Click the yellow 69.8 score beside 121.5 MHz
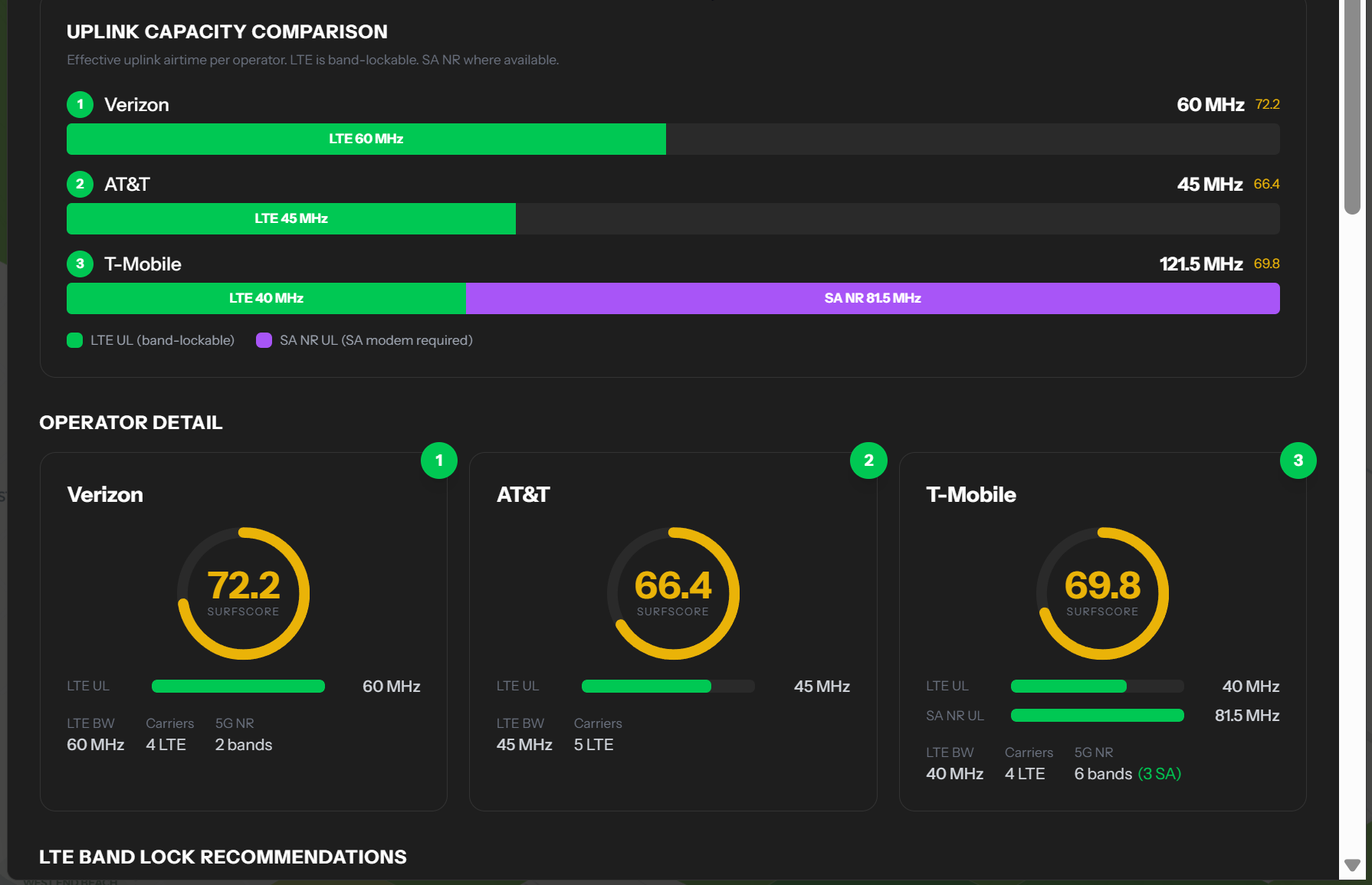Screen dimensions: 1372x885 click(1267, 264)
